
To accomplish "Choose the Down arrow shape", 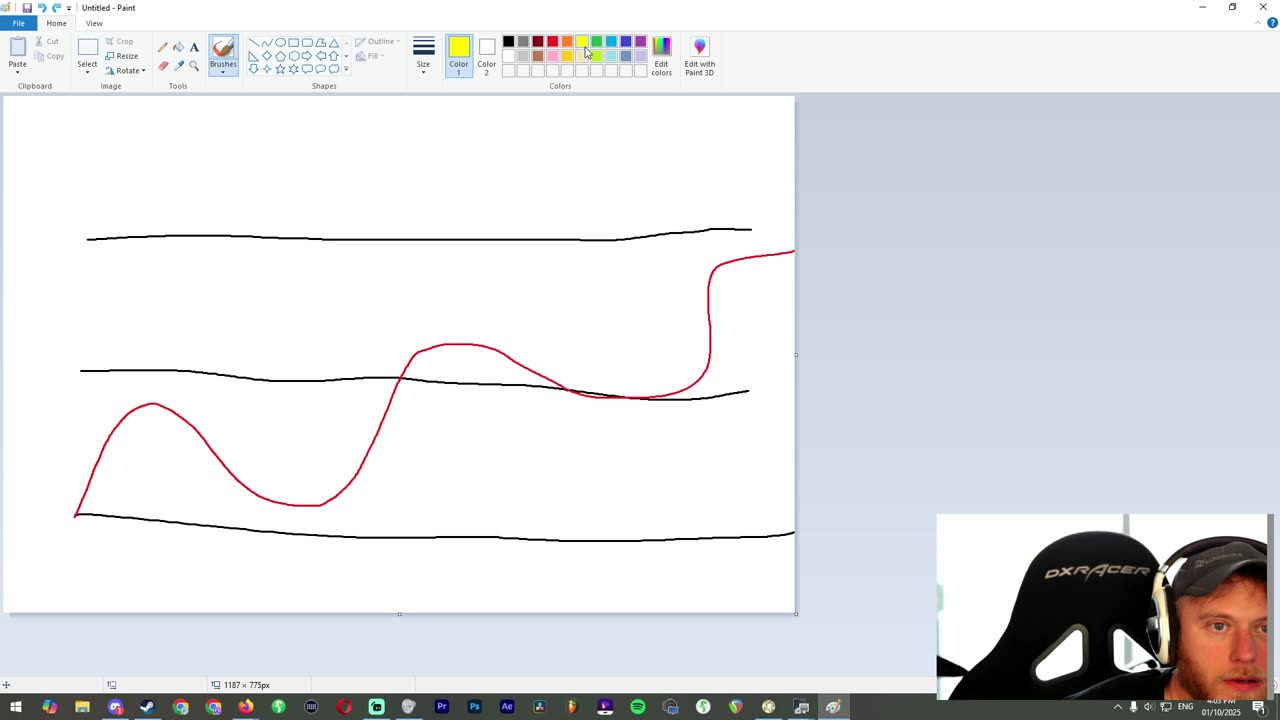I will point(254,69).
